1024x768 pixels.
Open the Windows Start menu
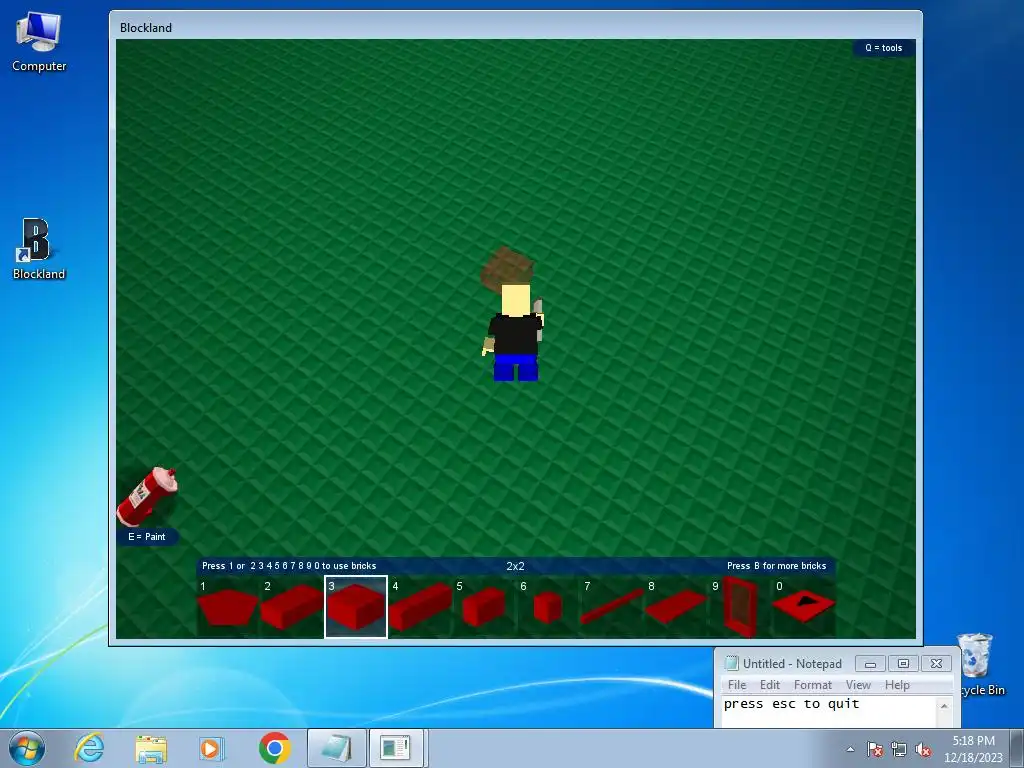[x=26, y=748]
